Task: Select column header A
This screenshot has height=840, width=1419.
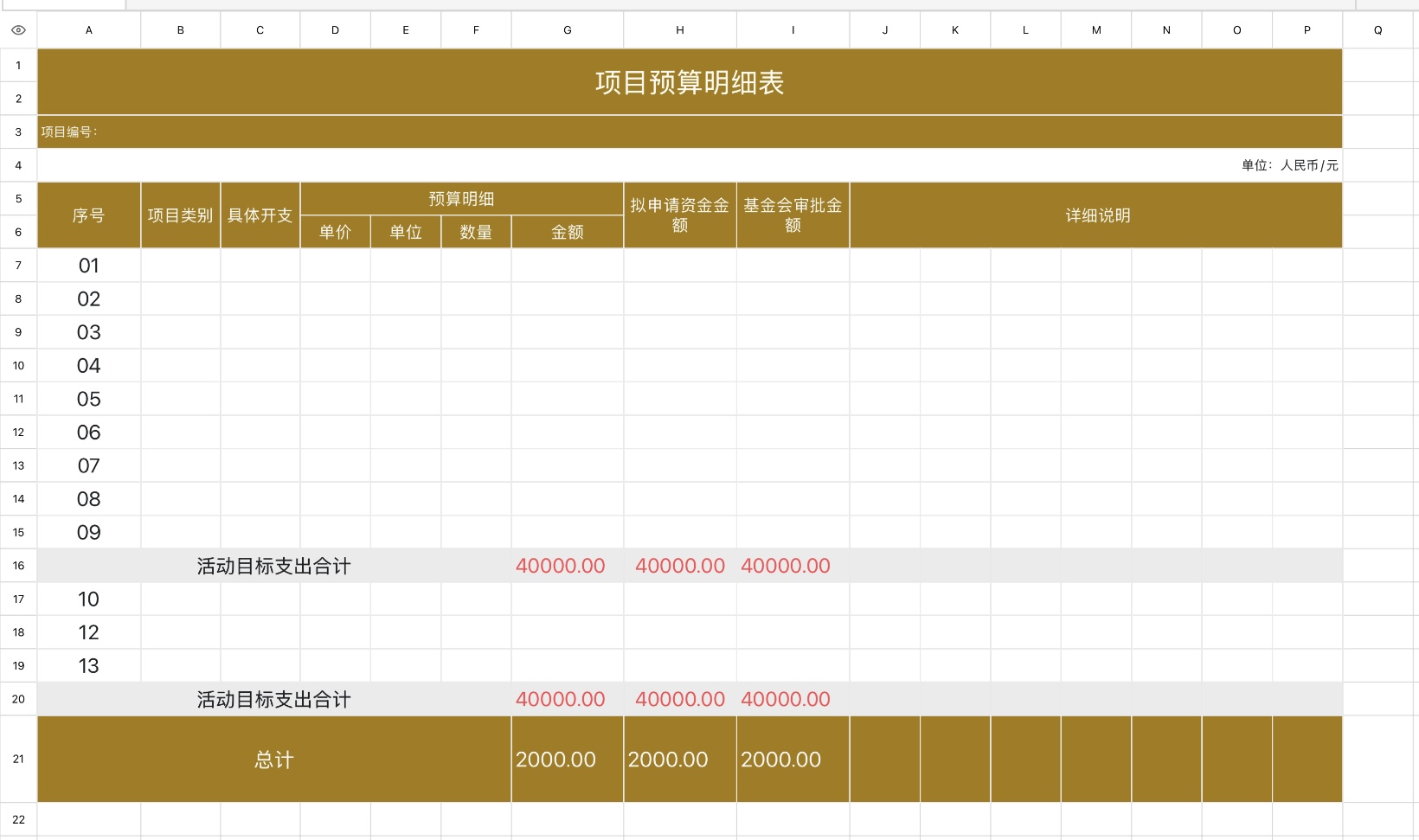Action: click(x=88, y=29)
